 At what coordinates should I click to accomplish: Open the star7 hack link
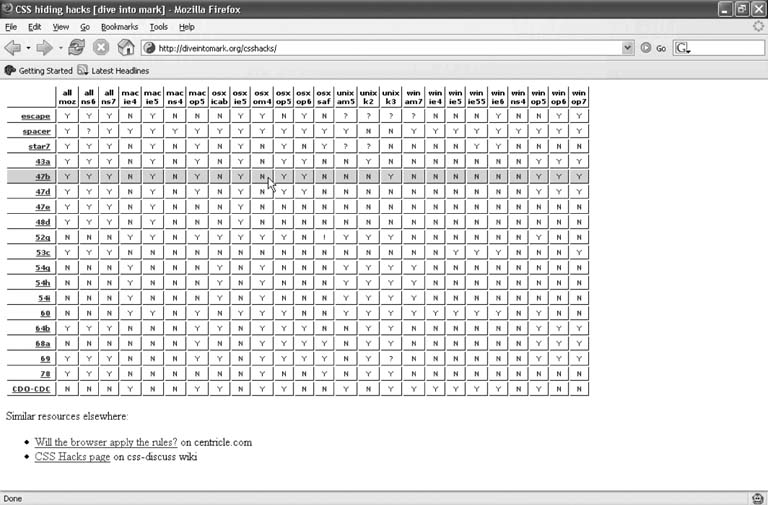(40, 146)
